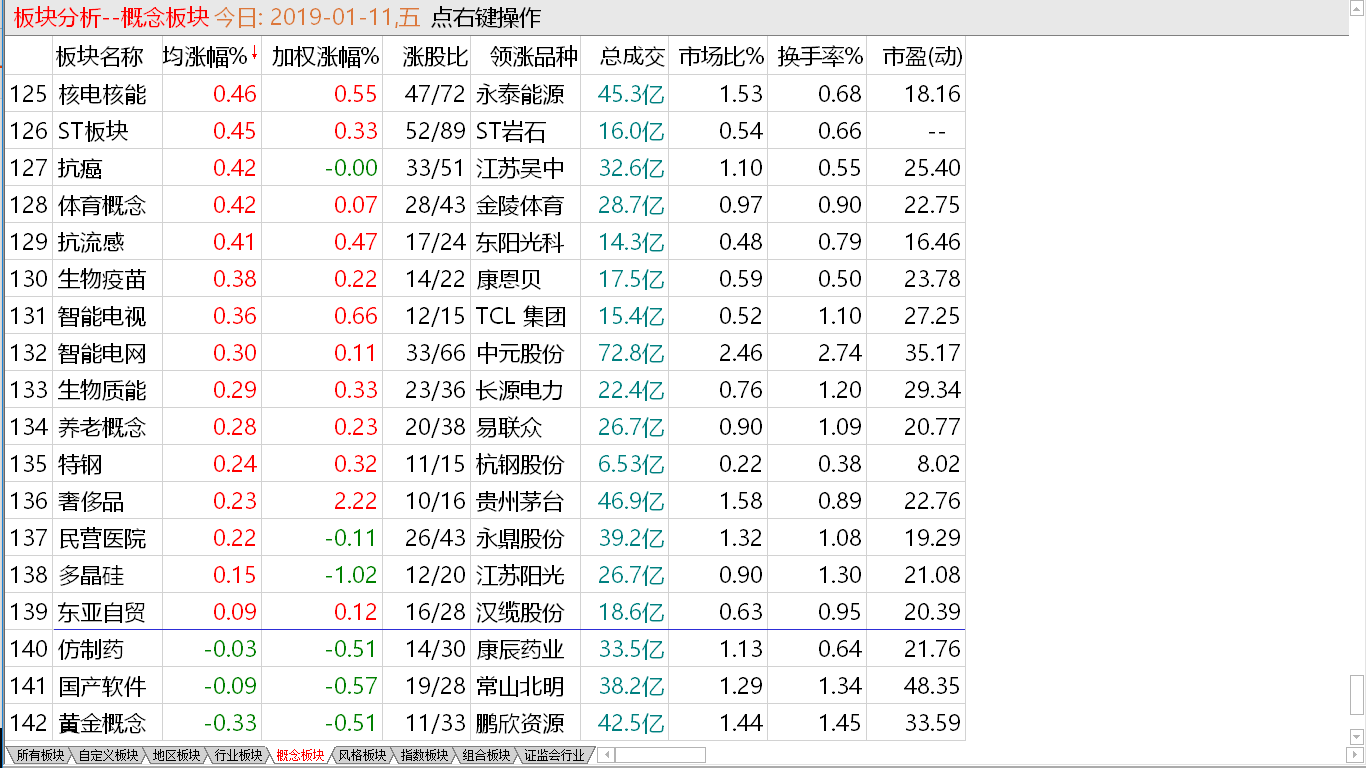Click the horizontal scrollbar thumb
This screenshot has width=1366, height=768.
661,755
